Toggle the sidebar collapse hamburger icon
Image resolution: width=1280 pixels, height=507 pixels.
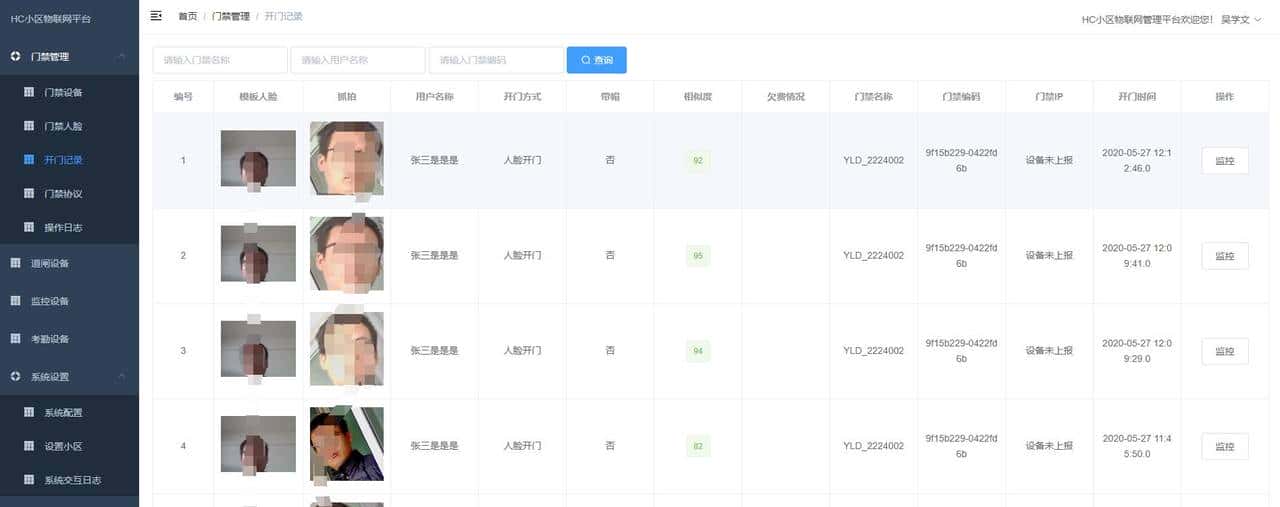coord(156,16)
